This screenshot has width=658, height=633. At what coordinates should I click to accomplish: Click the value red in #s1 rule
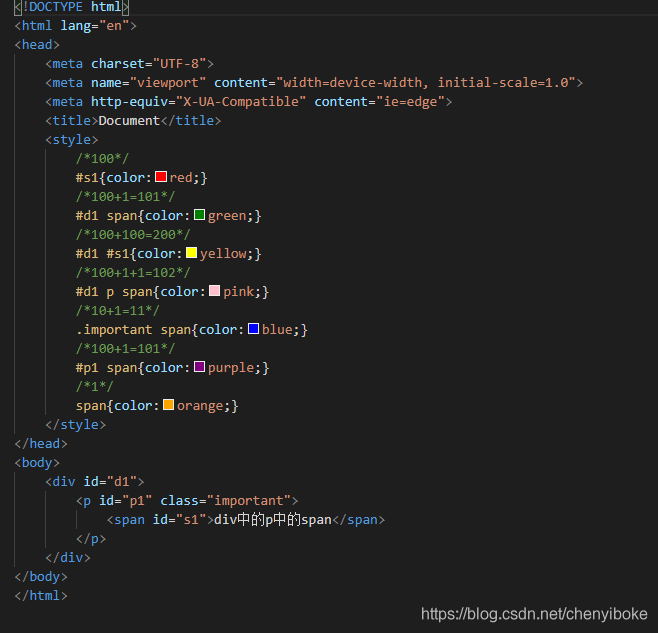181,178
